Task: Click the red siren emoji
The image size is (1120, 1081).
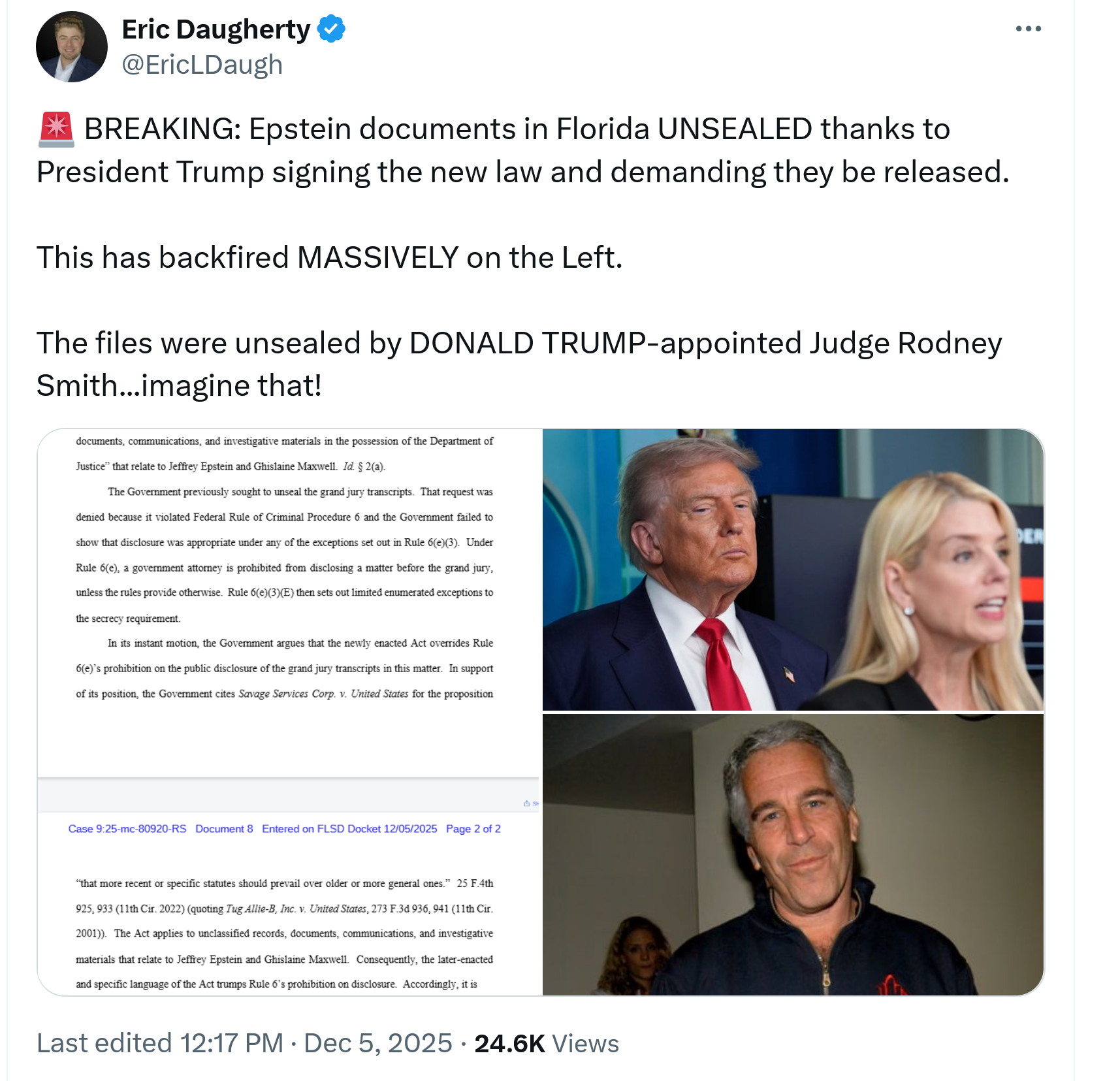Action: click(57, 129)
